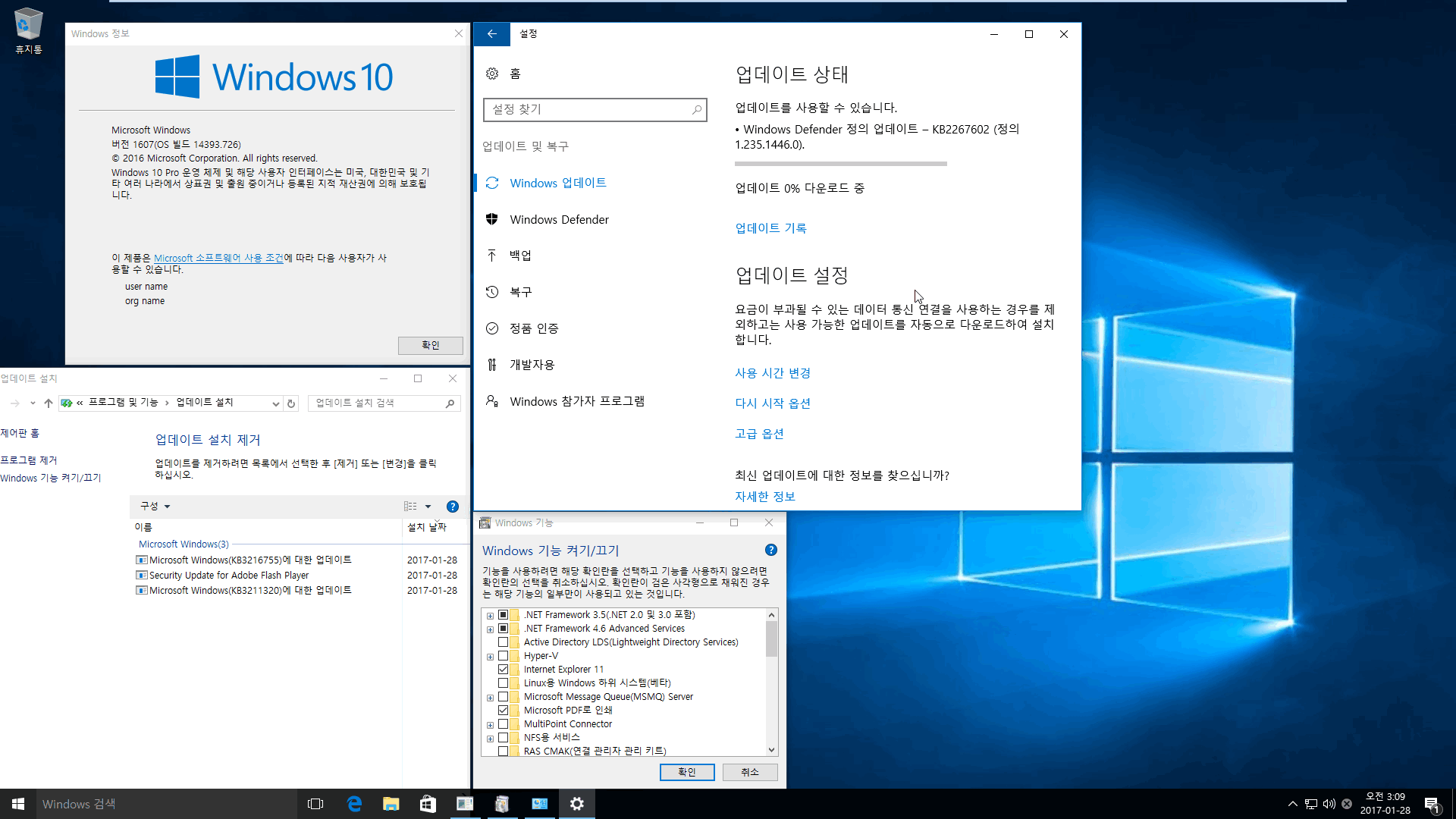Open help in Installed Updates window

tap(453, 507)
